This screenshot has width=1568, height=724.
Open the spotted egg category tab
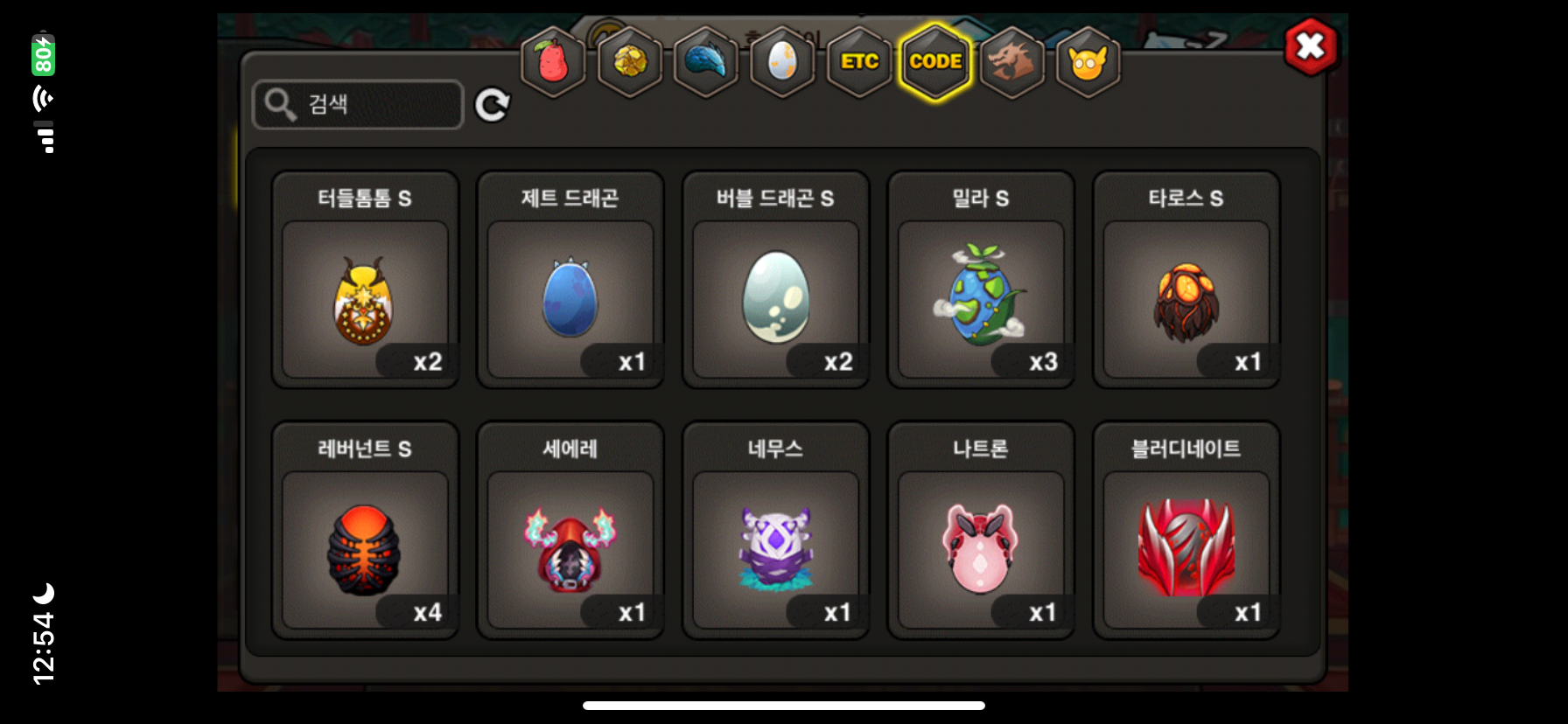pyautogui.click(x=782, y=62)
